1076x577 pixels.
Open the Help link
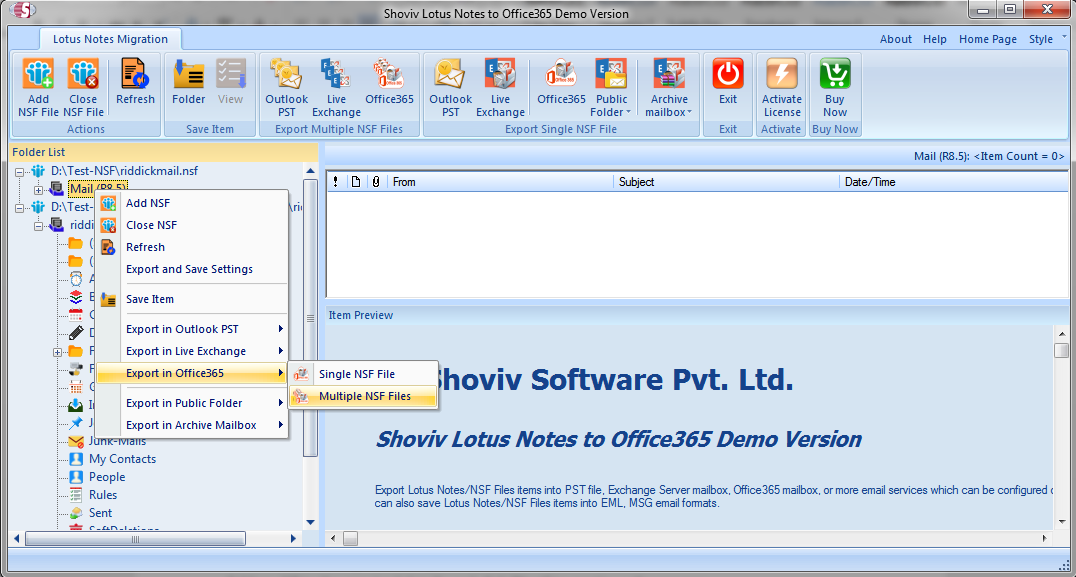(935, 39)
